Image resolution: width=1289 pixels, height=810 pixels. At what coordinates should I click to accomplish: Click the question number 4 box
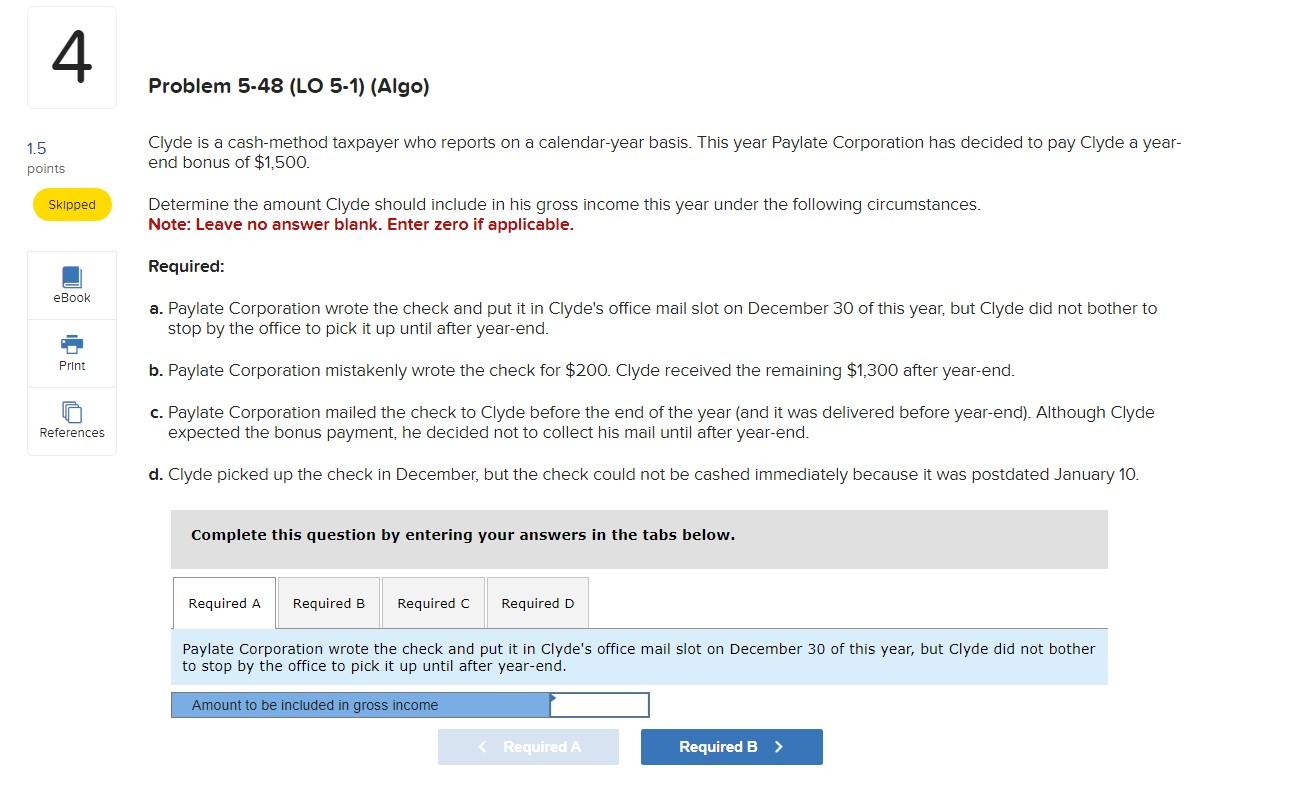[71, 57]
